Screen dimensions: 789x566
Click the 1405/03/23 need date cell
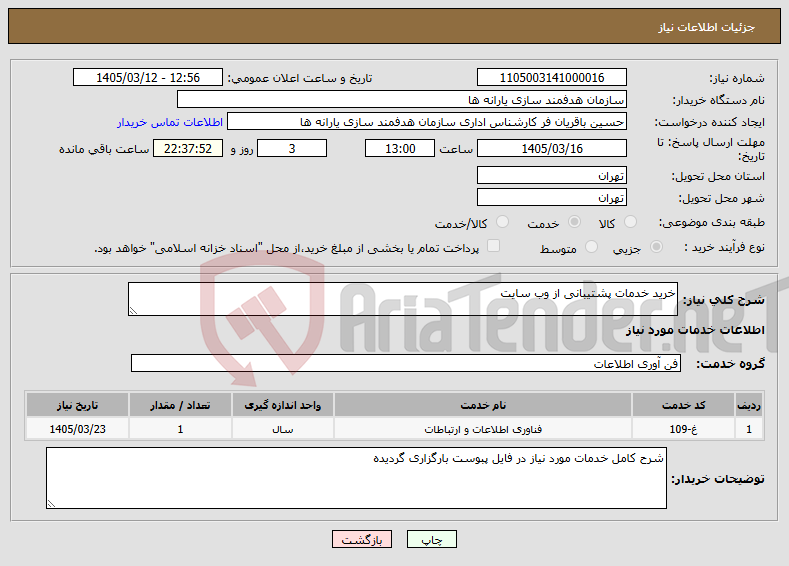tap(77, 429)
